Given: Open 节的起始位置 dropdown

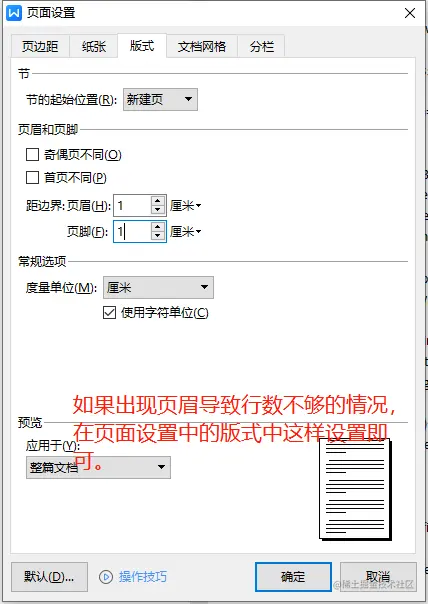Looking at the screenshot, I should 160,99.
